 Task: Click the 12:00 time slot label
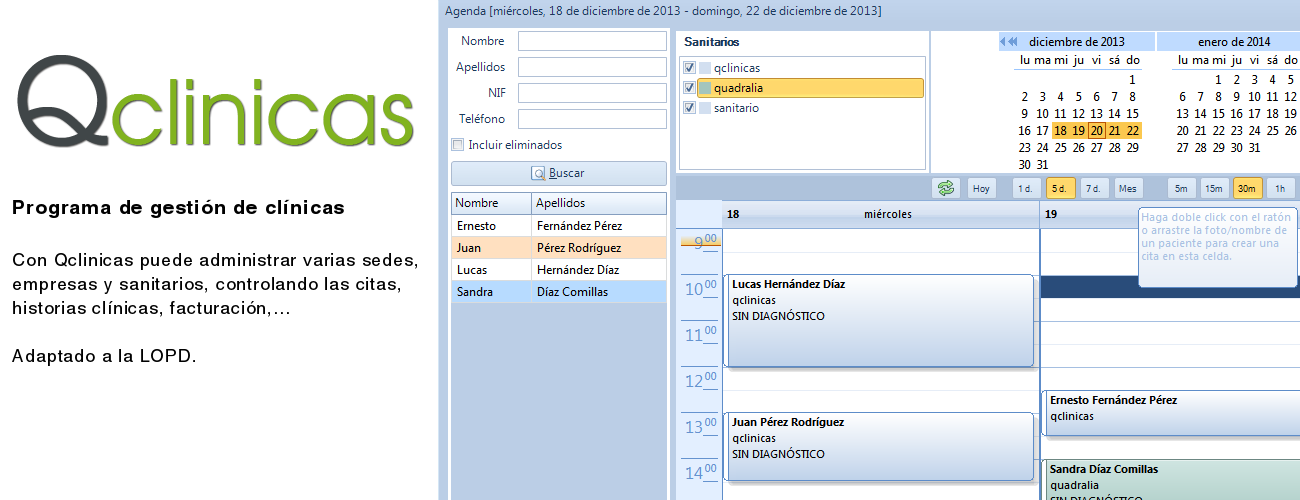701,381
